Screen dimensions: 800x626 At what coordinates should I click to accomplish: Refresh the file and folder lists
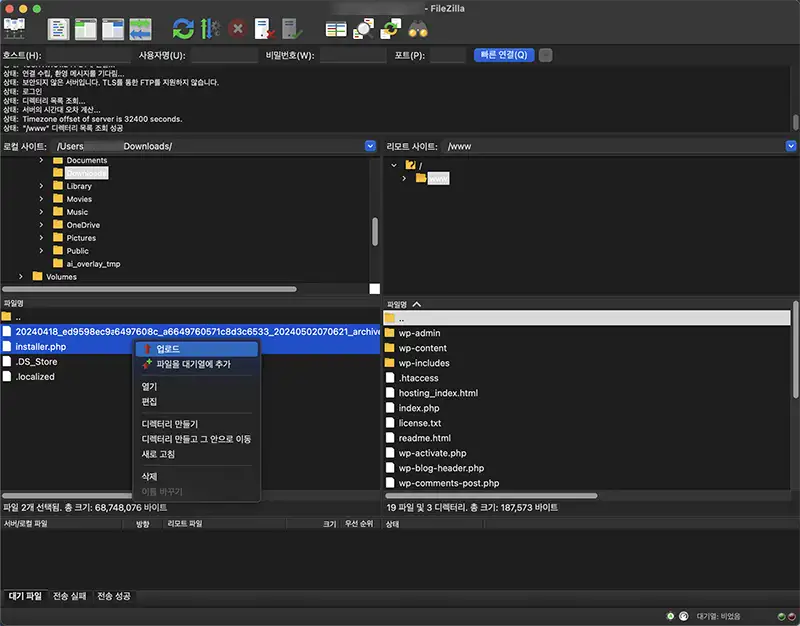[x=183, y=29]
